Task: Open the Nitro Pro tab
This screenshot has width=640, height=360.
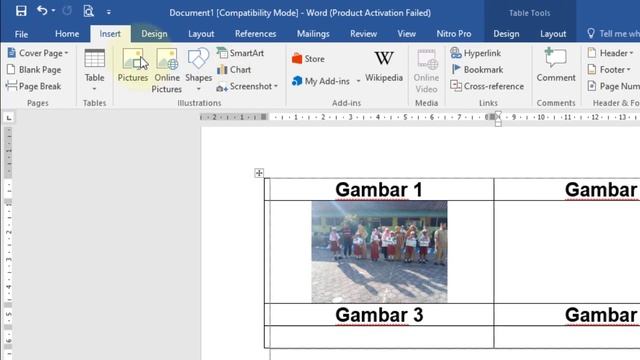Action: coord(454,34)
